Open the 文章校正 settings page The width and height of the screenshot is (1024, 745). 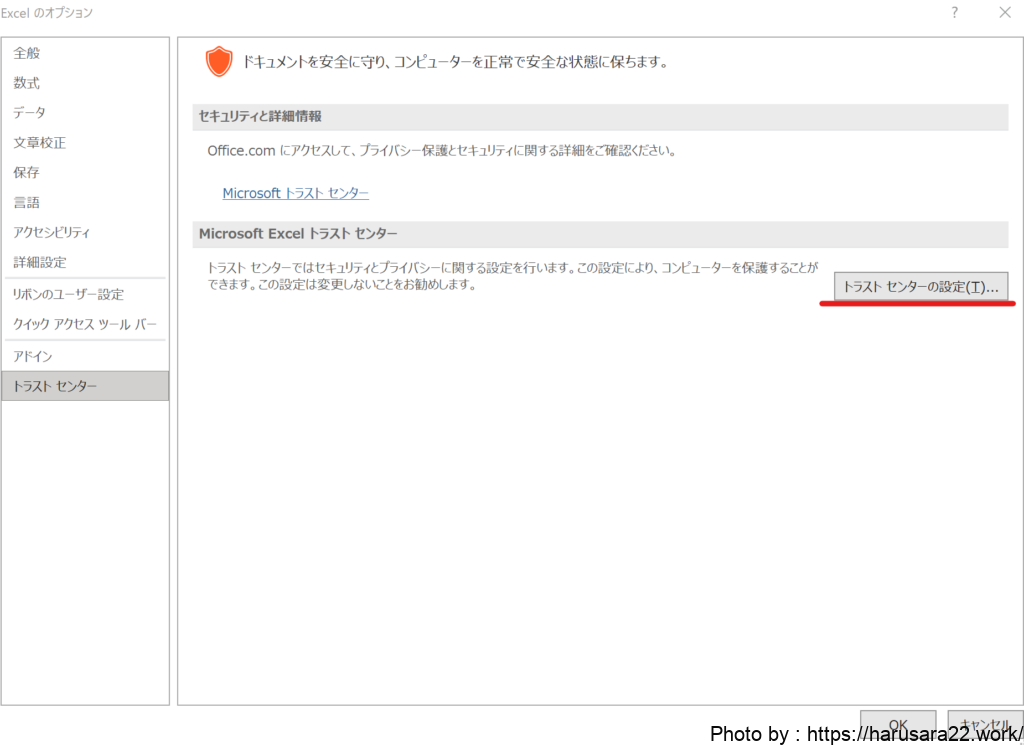click(40, 143)
